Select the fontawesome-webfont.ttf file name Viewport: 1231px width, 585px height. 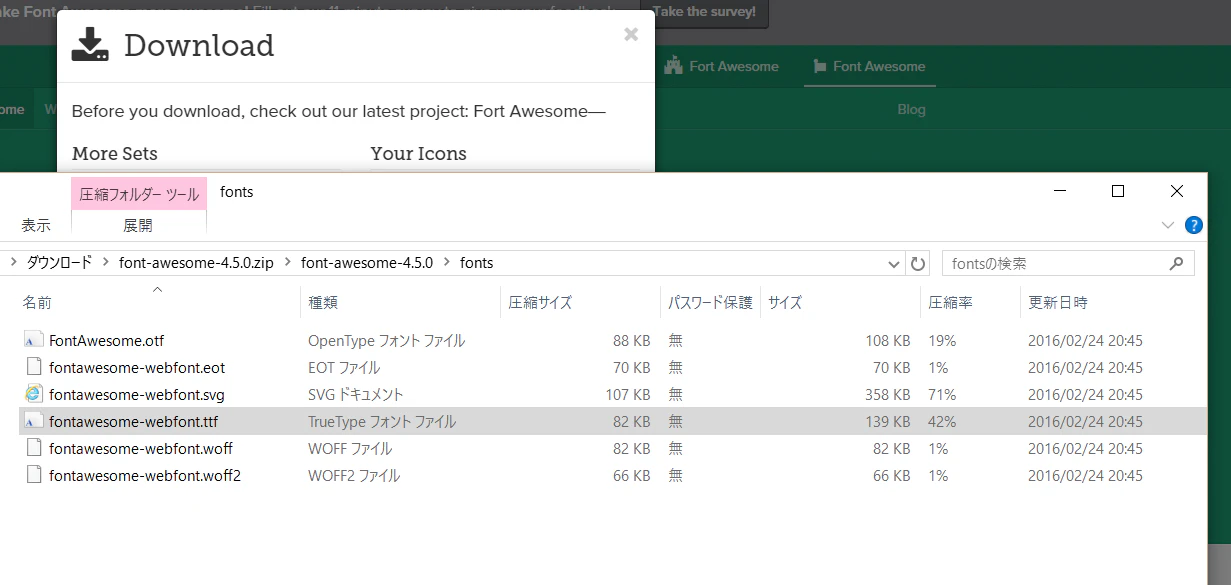[133, 421]
